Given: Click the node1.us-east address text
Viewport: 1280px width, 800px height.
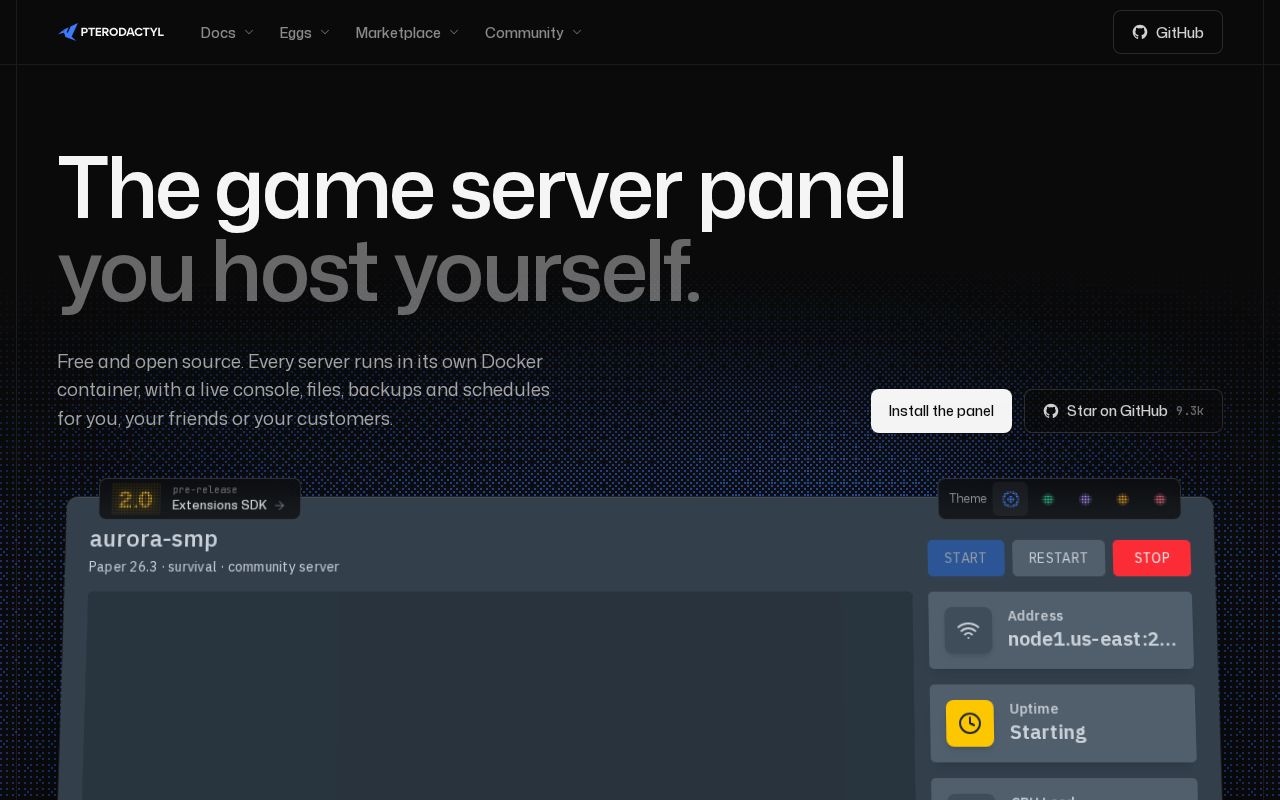Looking at the screenshot, I should (1092, 639).
